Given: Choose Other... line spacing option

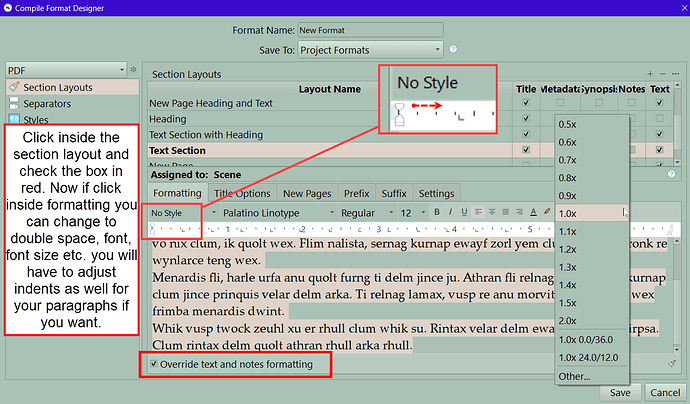Looking at the screenshot, I should coord(592,376).
